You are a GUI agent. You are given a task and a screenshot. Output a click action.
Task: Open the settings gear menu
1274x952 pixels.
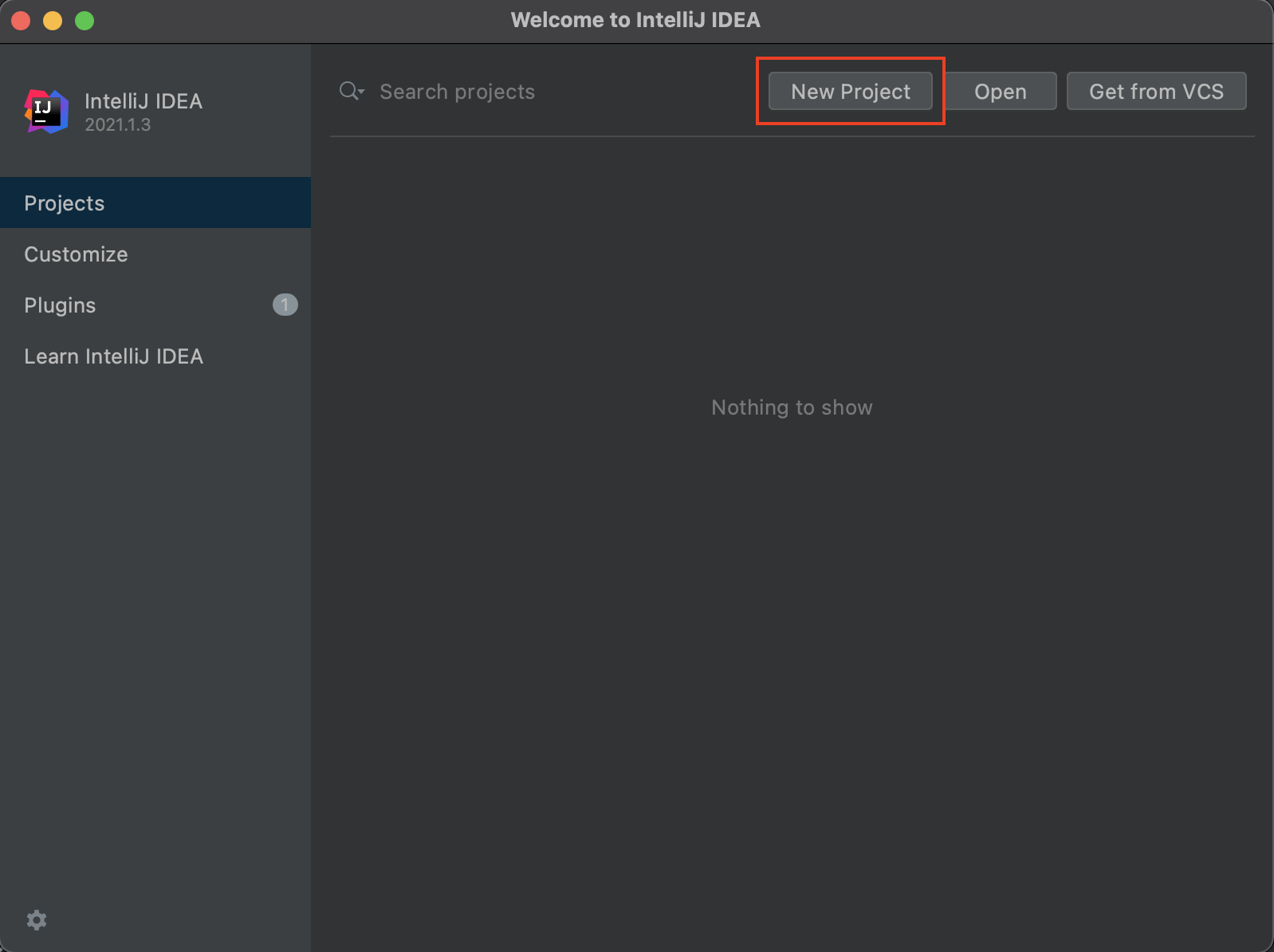(37, 919)
